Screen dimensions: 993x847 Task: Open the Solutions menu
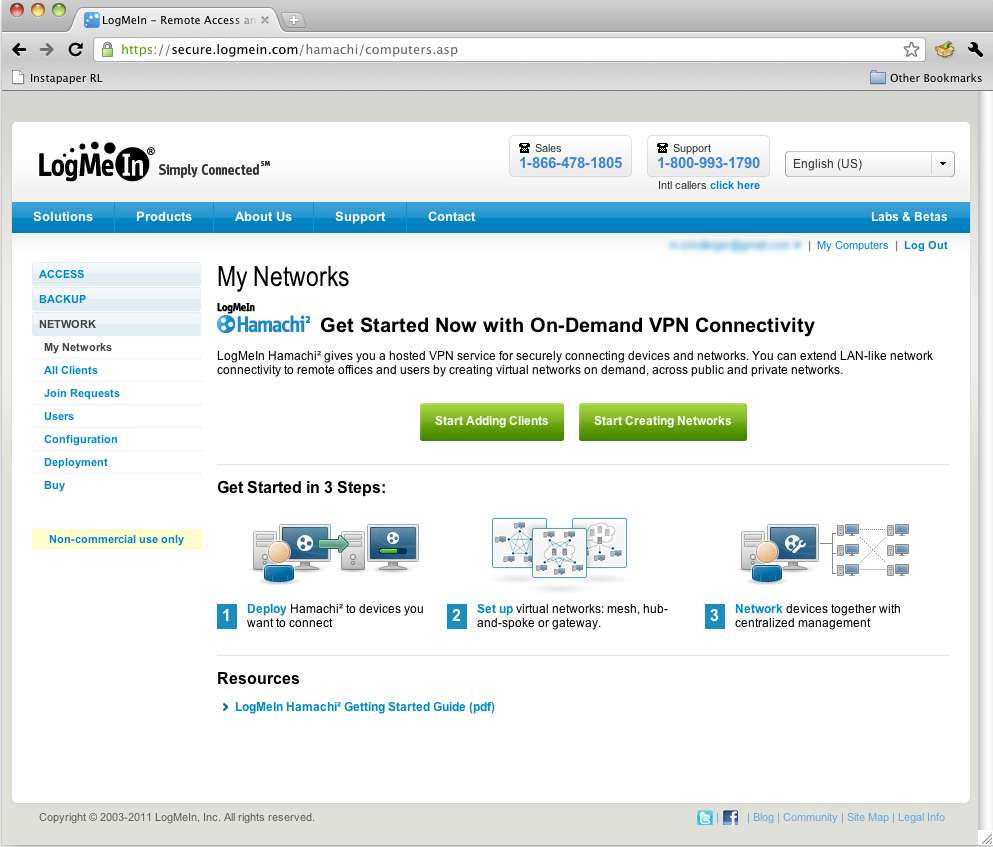(63, 217)
